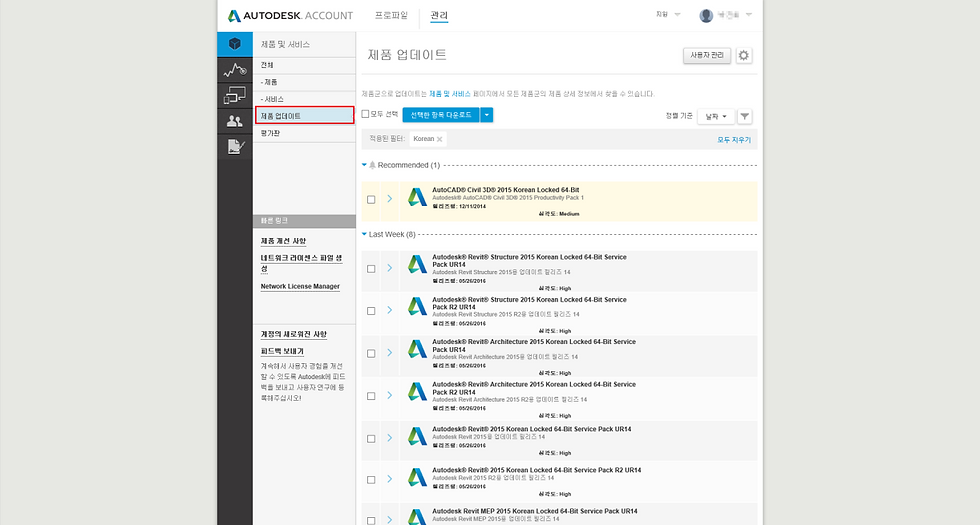Open 제품 개선 사항 quick link

coord(283,241)
